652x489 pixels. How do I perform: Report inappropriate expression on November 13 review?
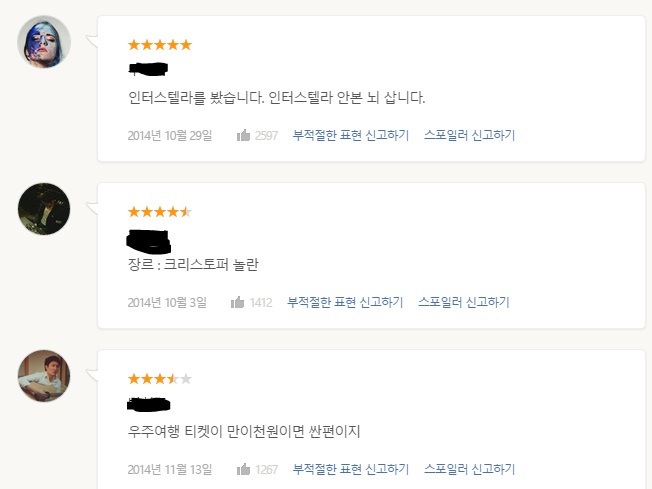(351, 469)
